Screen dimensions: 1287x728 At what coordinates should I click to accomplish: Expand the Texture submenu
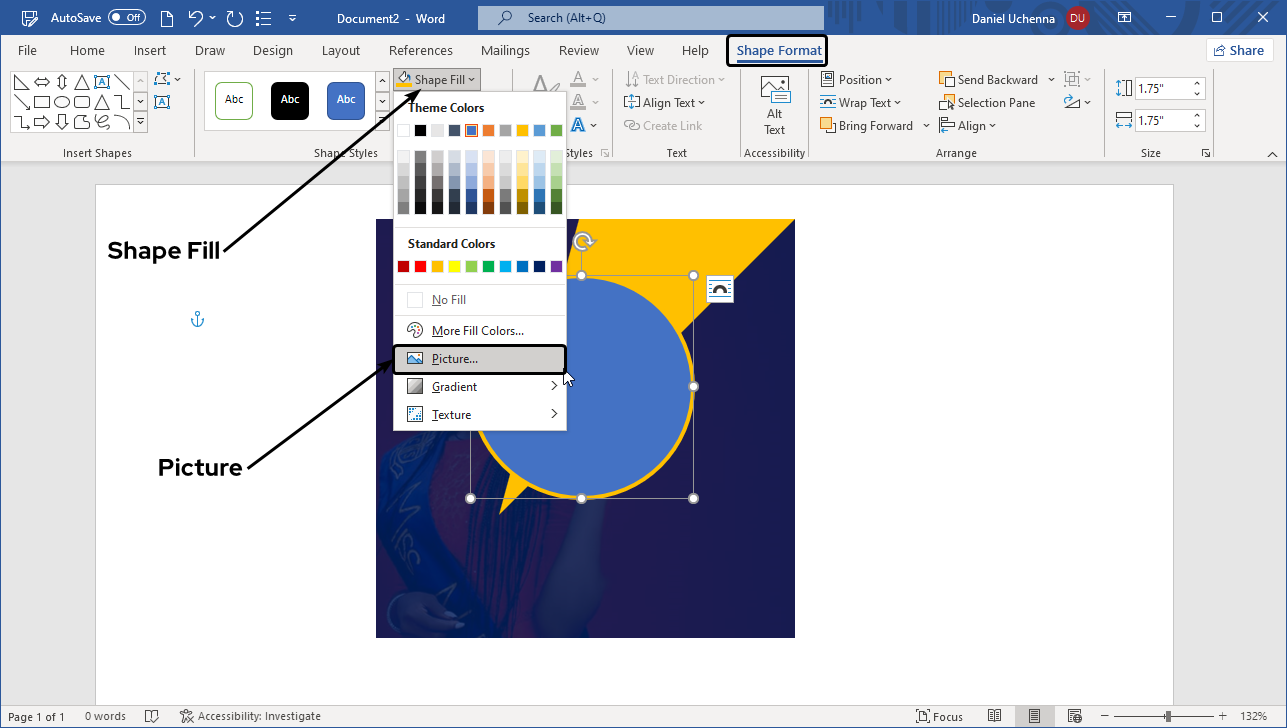480,415
